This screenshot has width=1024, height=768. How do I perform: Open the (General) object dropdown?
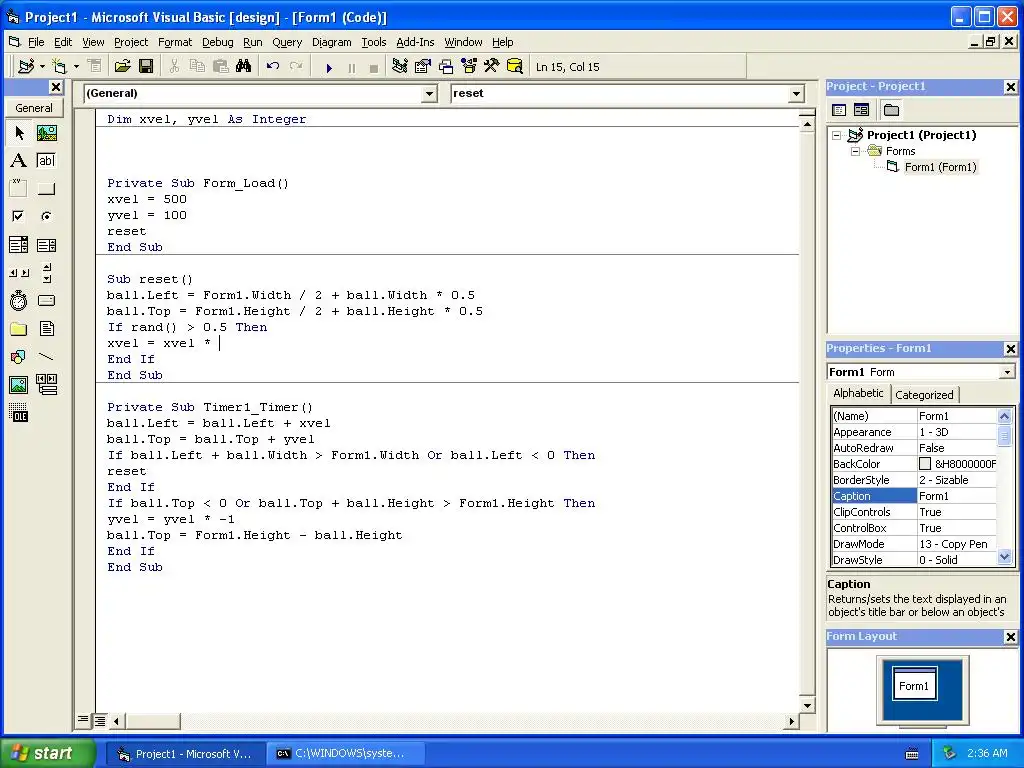[x=429, y=94]
